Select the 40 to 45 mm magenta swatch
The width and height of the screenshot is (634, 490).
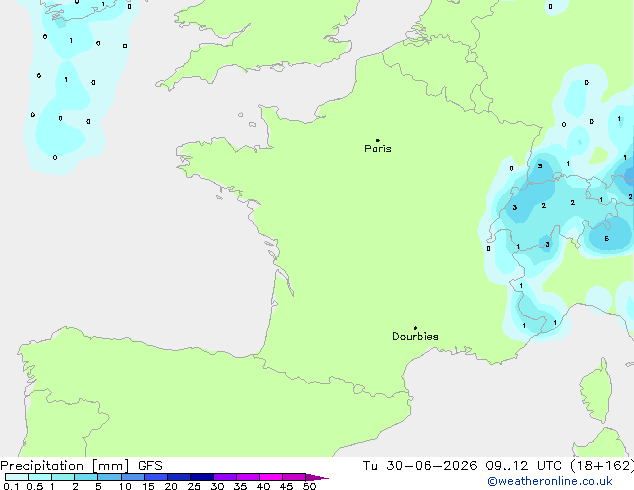271,477
